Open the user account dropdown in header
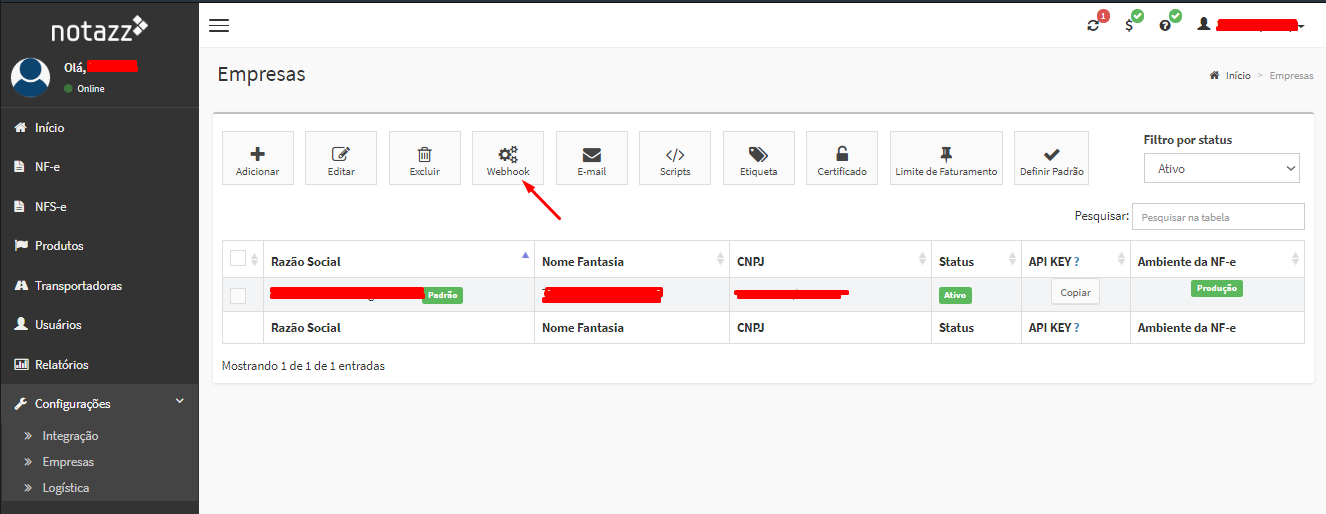Screen dimensions: 1326x514 (1251, 24)
